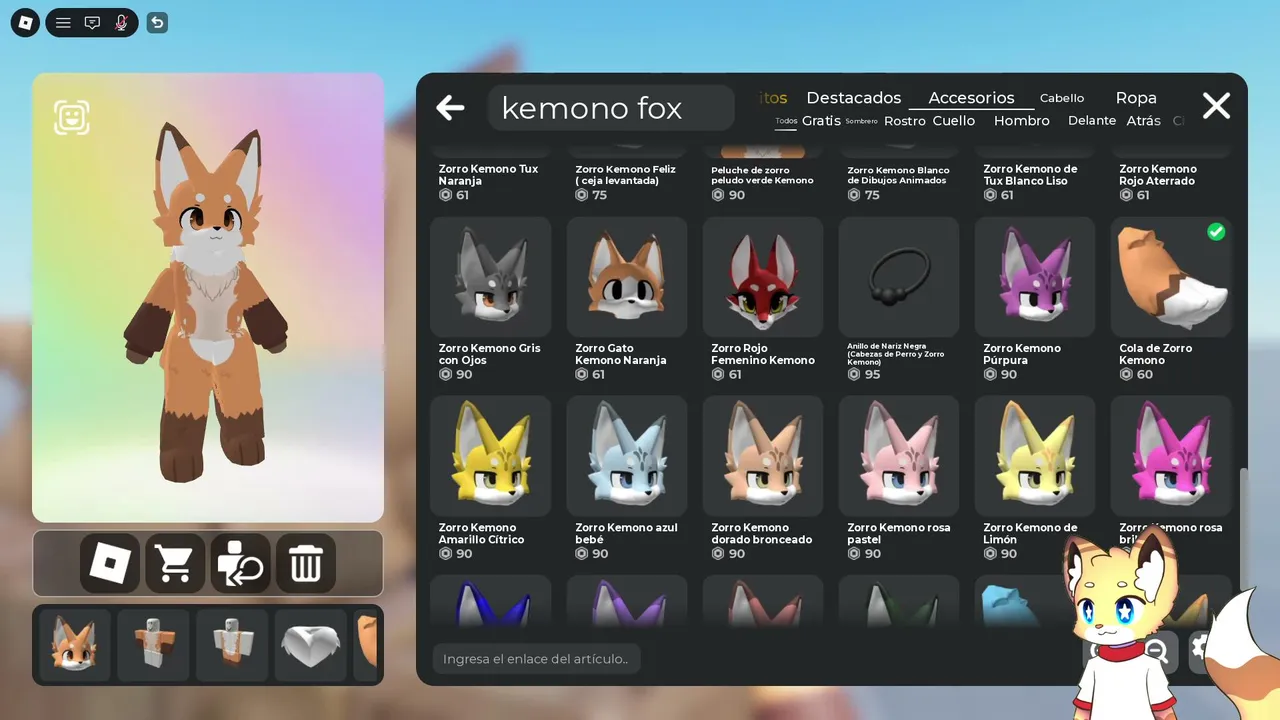Toggle face tracking icon on avatar preview
This screenshot has width=1280, height=720.
pyautogui.click(x=72, y=117)
